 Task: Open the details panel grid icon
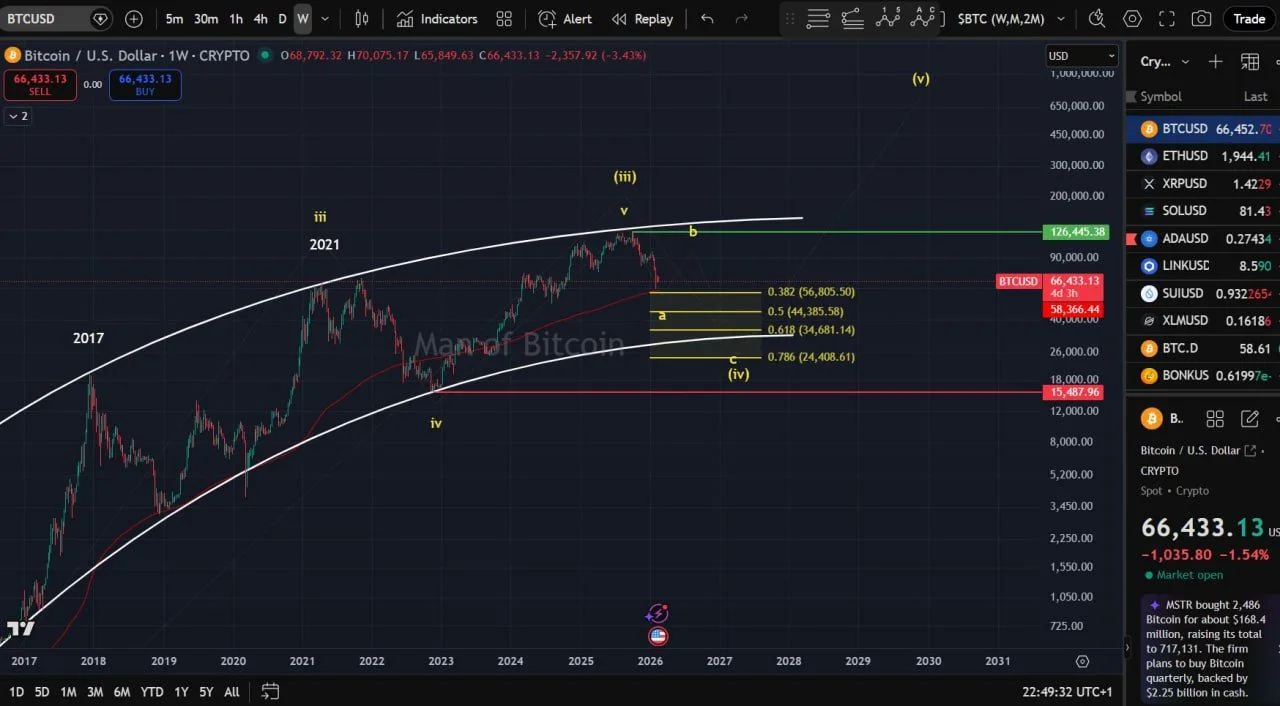click(1215, 419)
